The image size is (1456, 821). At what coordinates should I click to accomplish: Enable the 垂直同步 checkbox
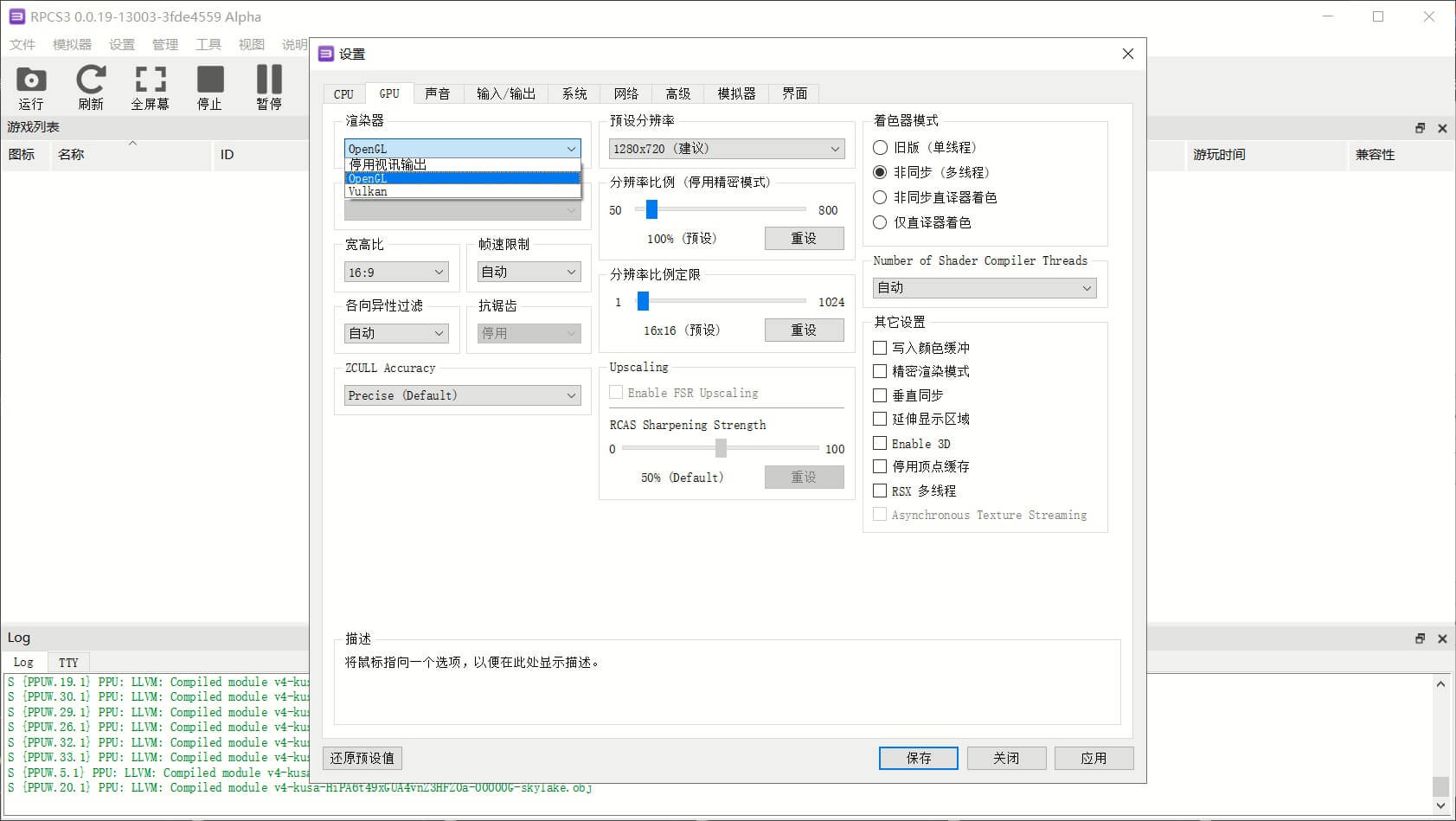879,395
